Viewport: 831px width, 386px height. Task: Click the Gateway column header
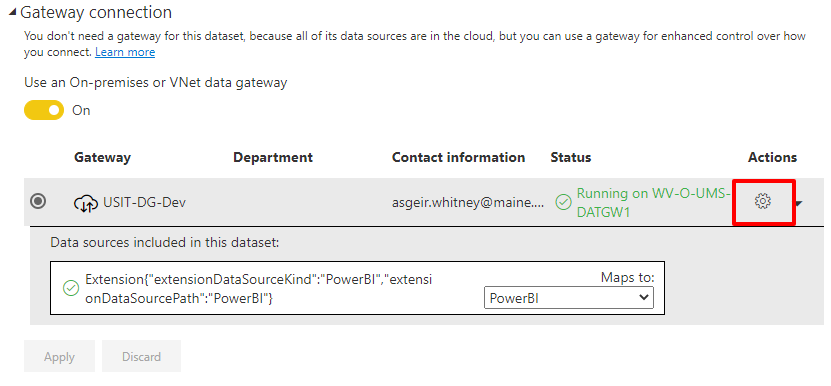point(102,157)
